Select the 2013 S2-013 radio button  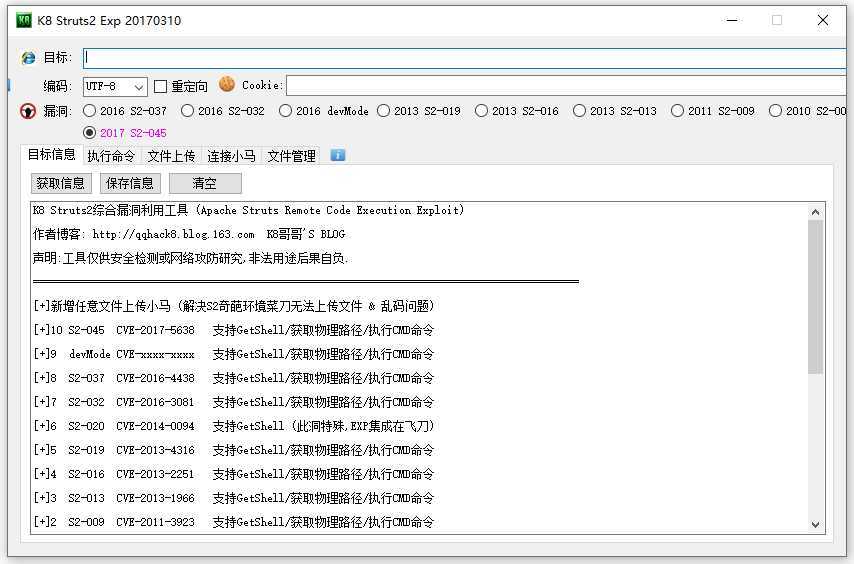coord(580,111)
